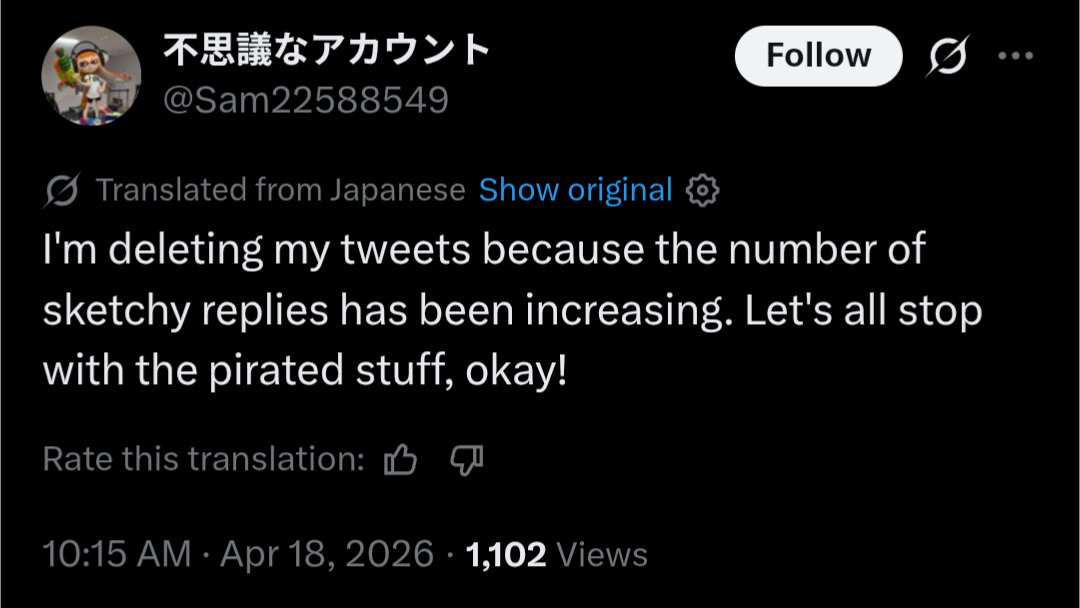Open profile via display name 不思議なアカウント
The width and height of the screenshot is (1080, 608).
tap(326, 50)
